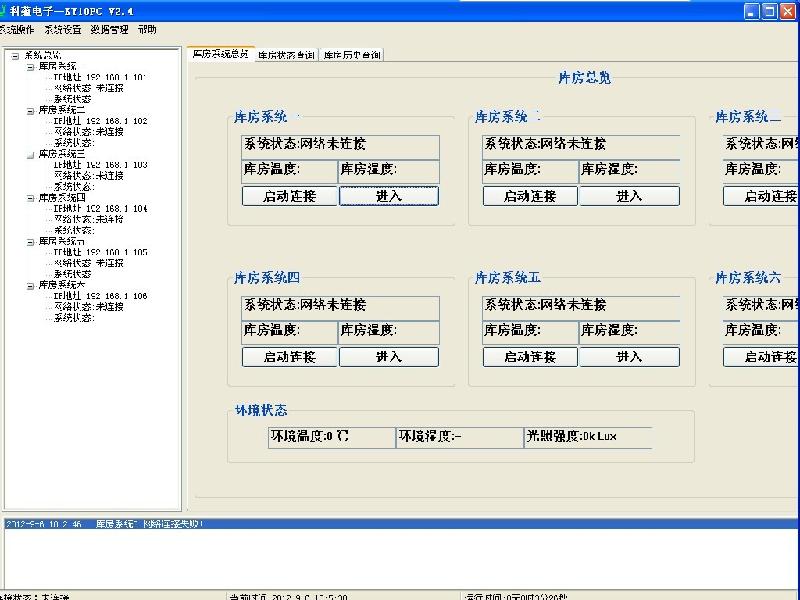Select 系统总览 in the tree
This screenshot has width=800, height=600.
(43, 55)
